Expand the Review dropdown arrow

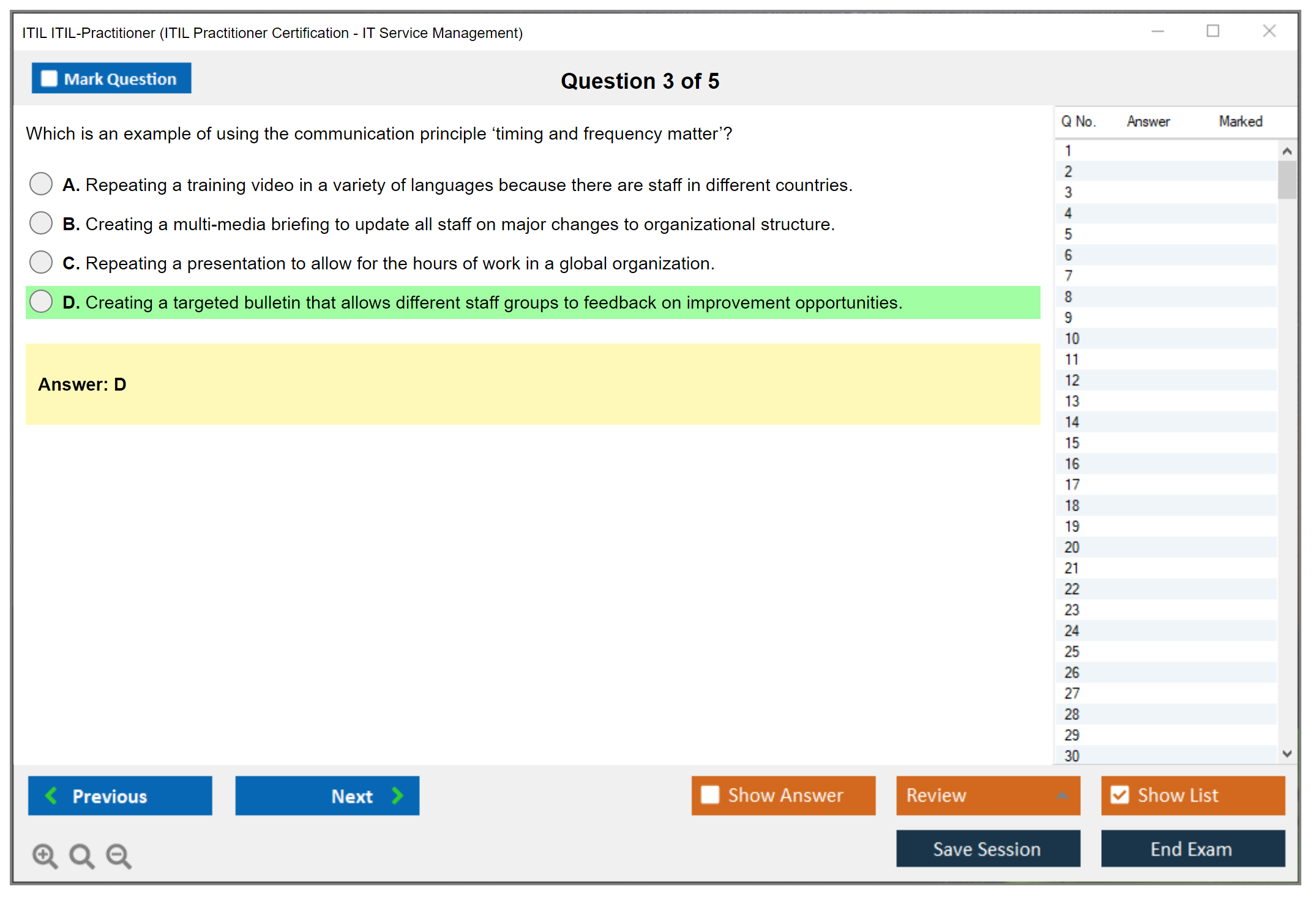point(1063,795)
